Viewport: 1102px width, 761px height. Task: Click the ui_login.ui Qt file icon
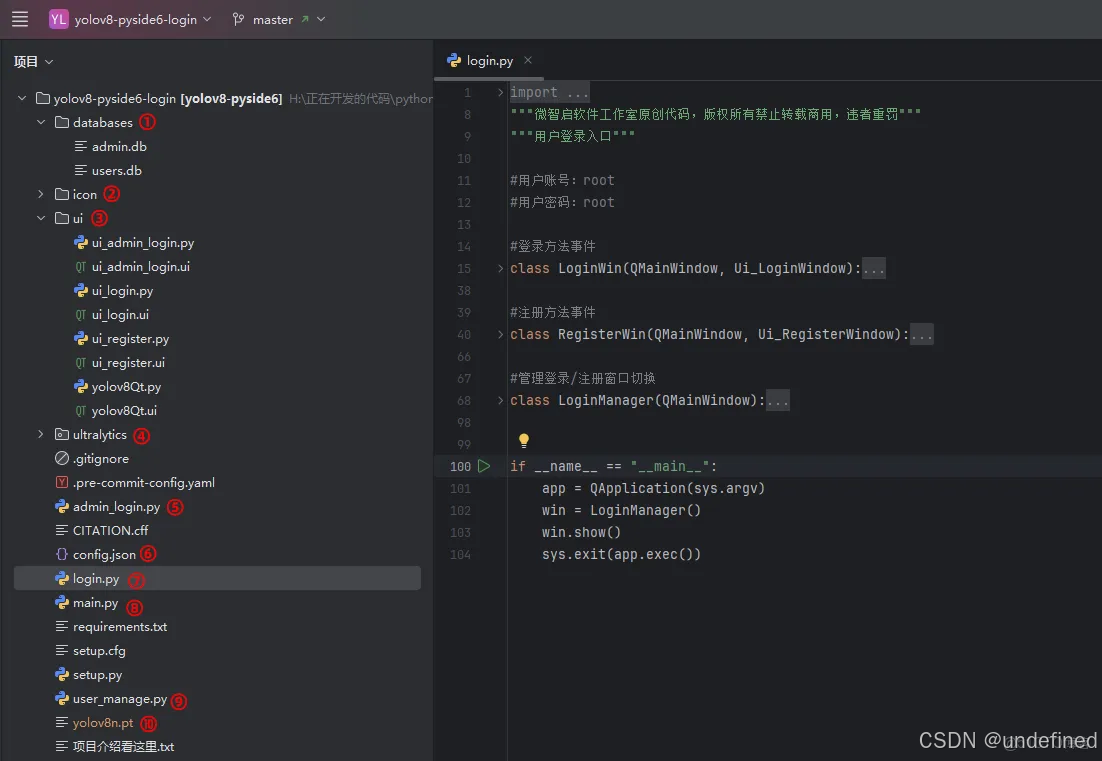pyautogui.click(x=81, y=314)
